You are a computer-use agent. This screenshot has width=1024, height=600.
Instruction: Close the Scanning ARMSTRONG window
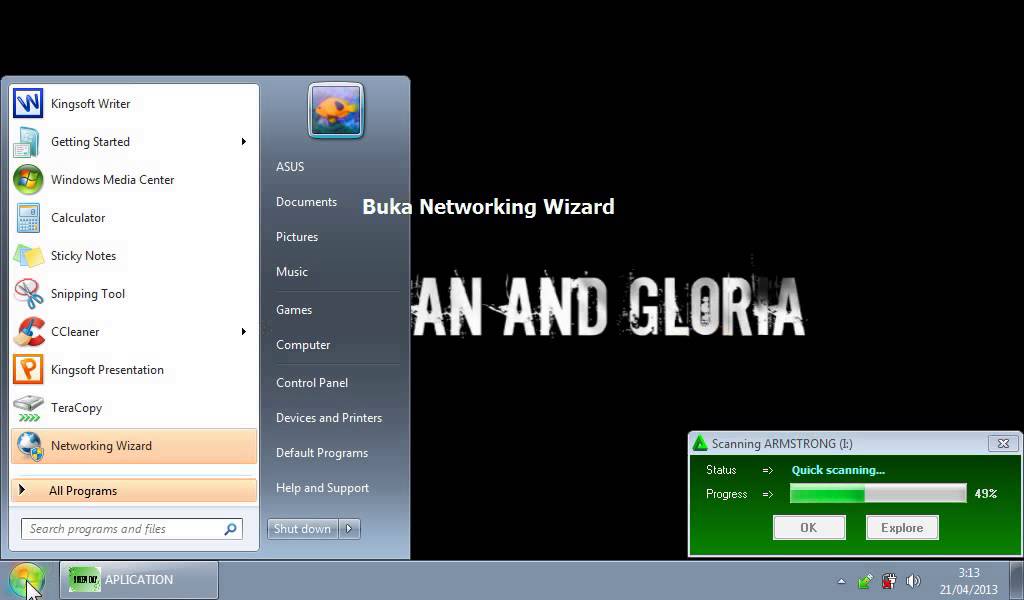[1003, 443]
